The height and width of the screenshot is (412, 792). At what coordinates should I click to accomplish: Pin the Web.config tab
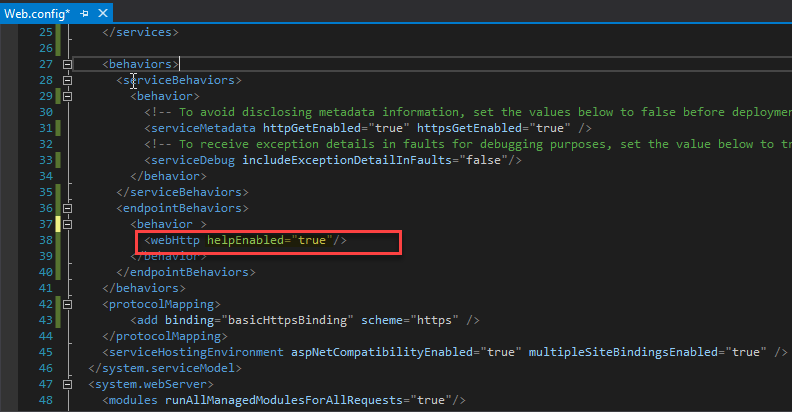pos(84,12)
